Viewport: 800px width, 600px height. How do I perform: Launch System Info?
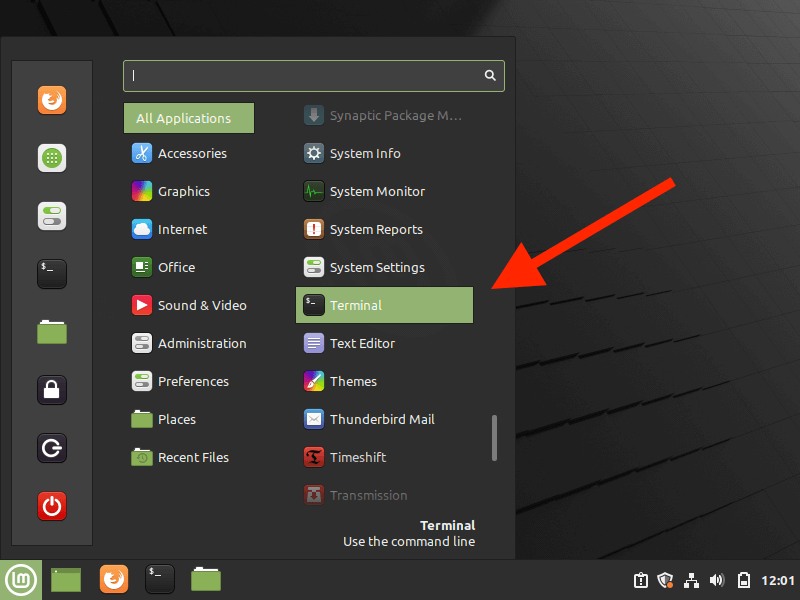point(384,154)
